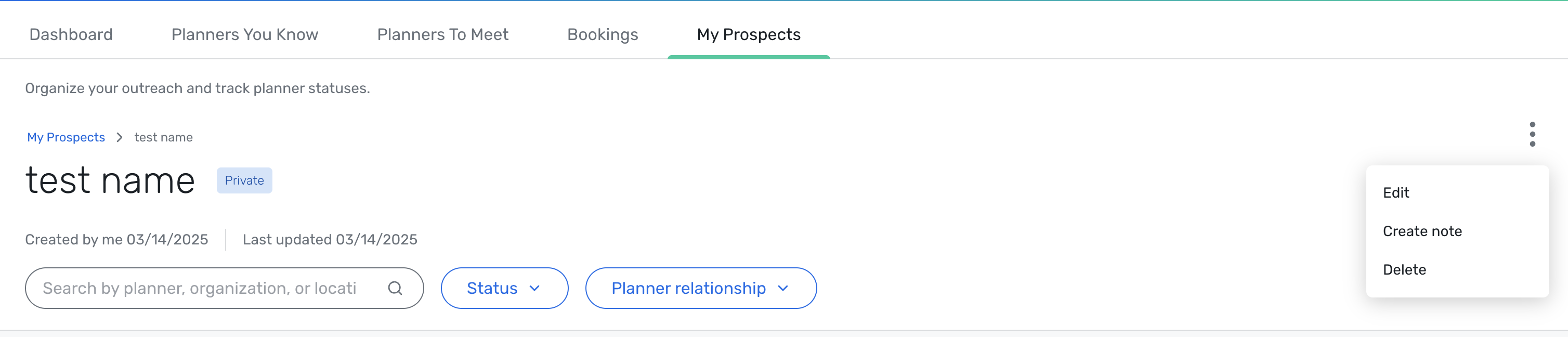Click the chevron arrow beside Status

pos(534,288)
